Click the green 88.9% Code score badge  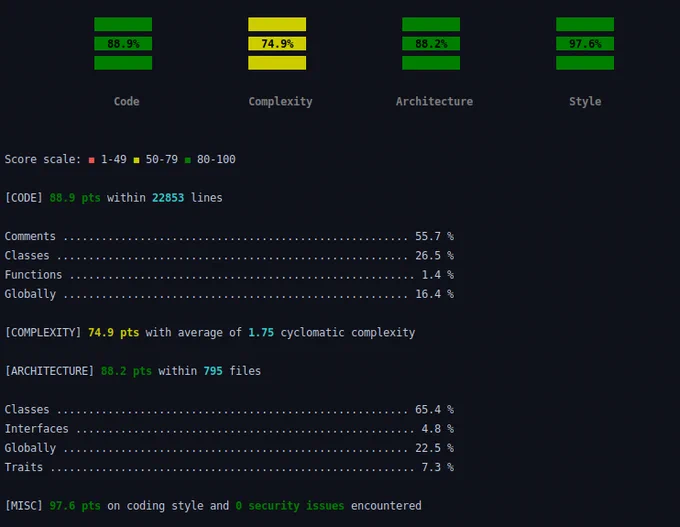click(123, 43)
